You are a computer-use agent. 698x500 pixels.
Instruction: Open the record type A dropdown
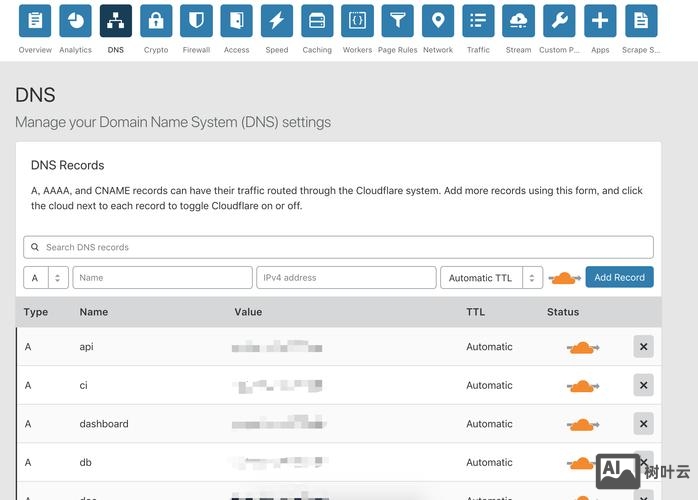(46, 278)
